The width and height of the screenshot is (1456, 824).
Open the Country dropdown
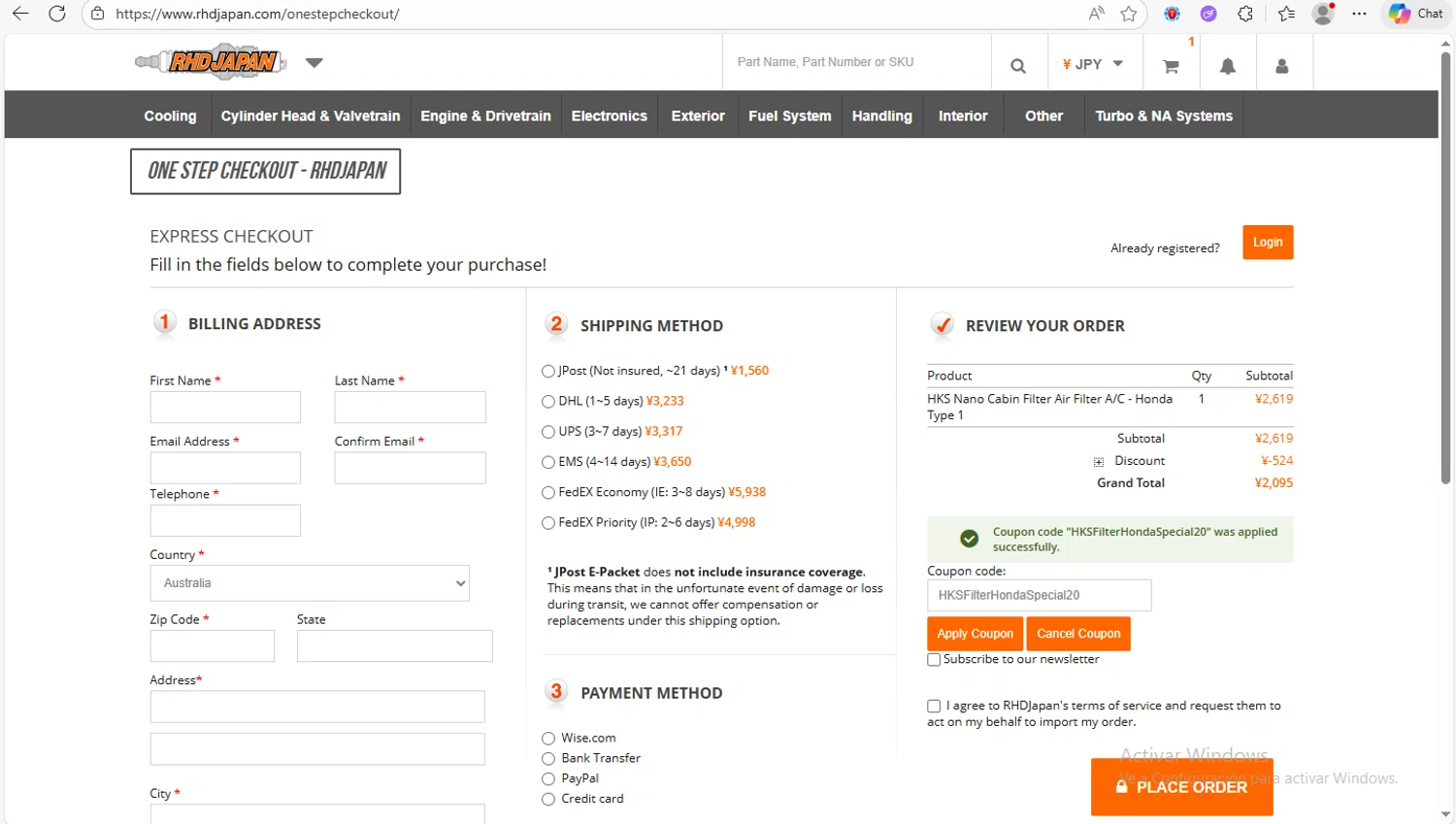pyautogui.click(x=310, y=583)
